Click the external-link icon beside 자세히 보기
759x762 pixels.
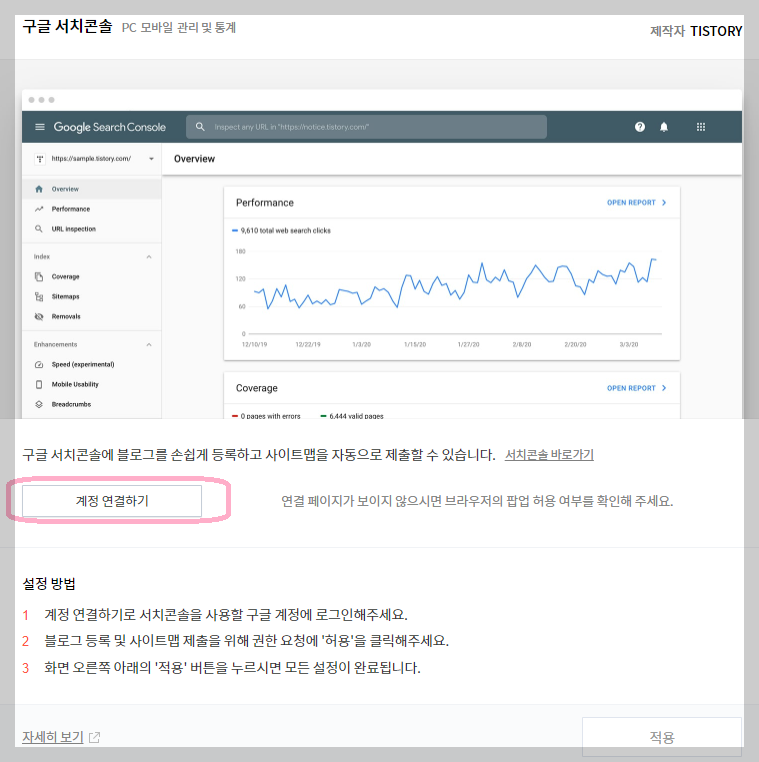tap(94, 737)
